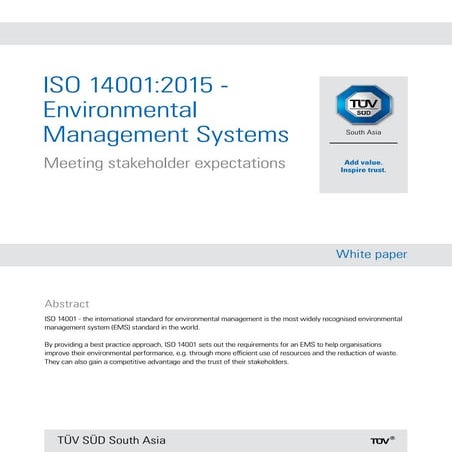Click paragraph starting 'By providing a best practice'
Image resolution: width=452 pixels, height=452 pixels.
point(221,353)
